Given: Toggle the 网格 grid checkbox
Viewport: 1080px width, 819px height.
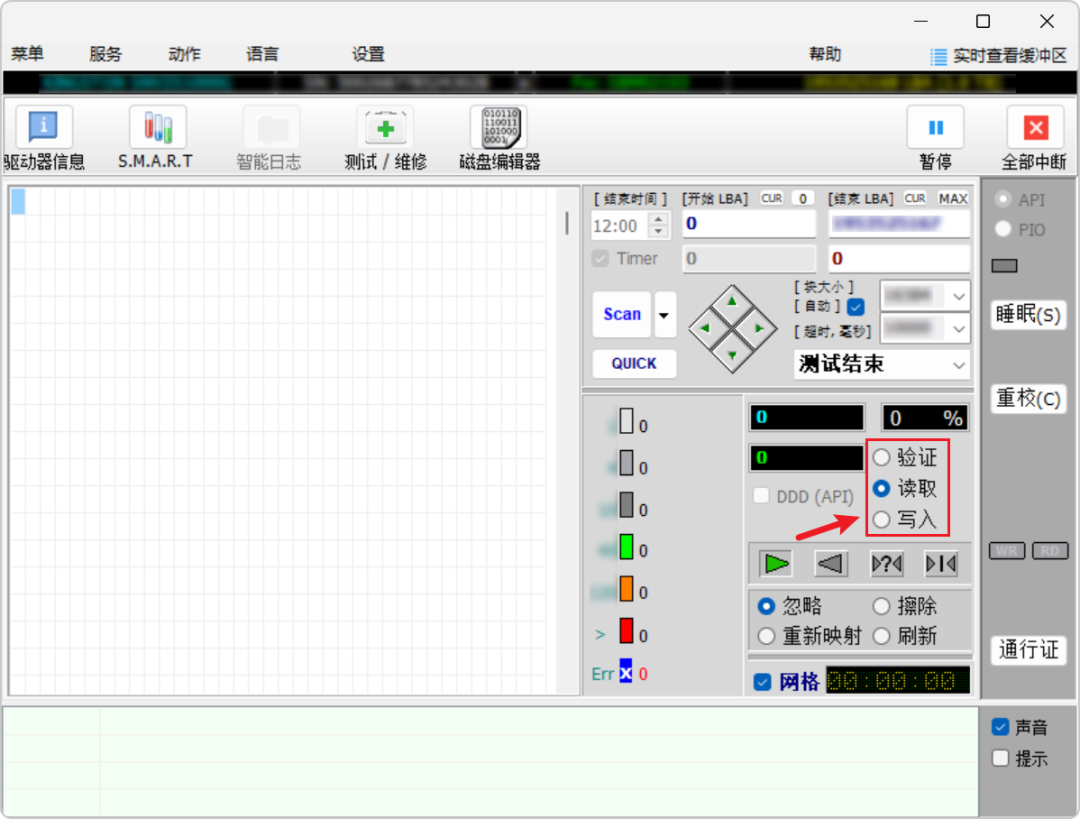Looking at the screenshot, I should point(762,682).
